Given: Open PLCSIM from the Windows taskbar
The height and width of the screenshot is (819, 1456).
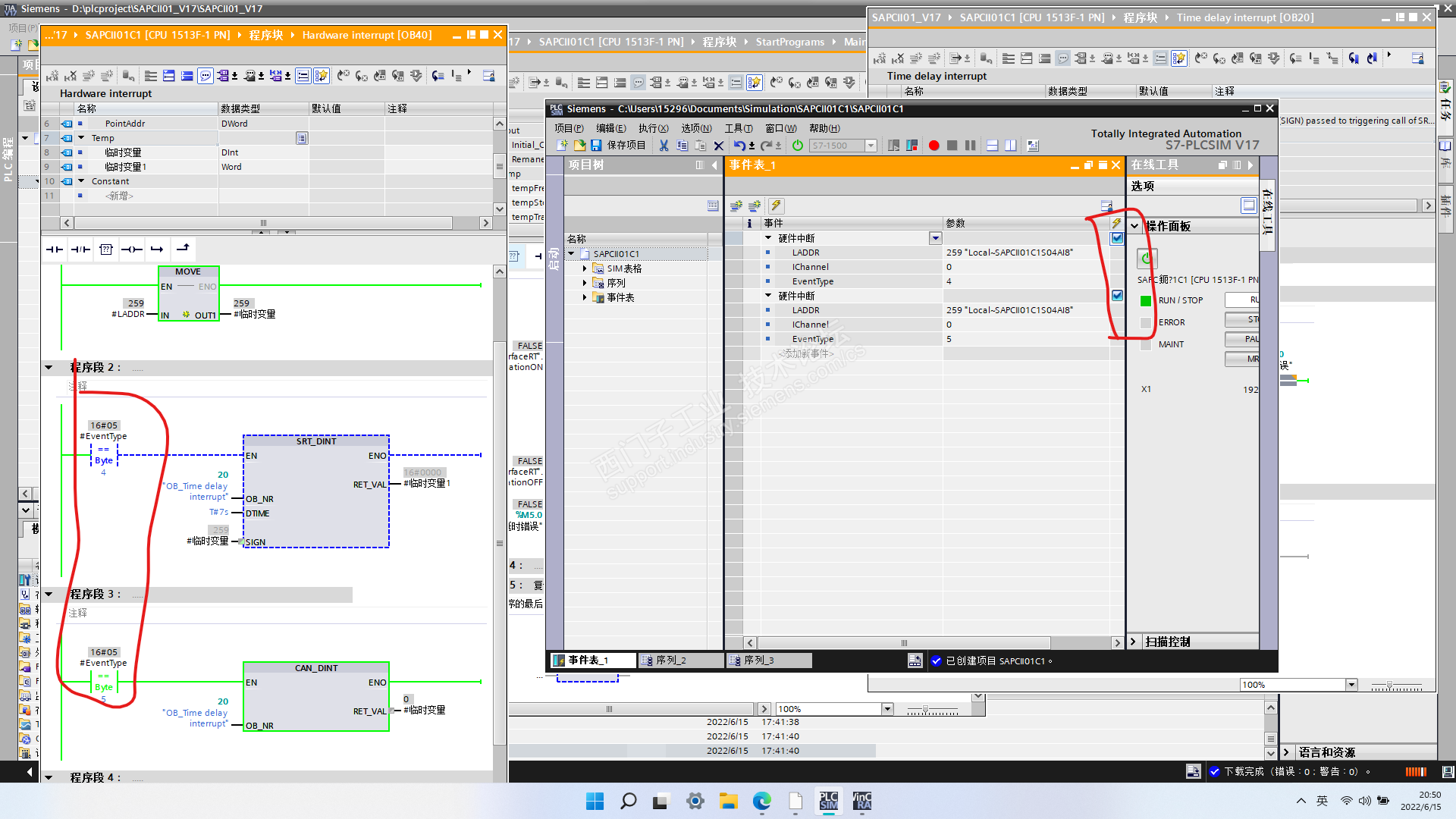Looking at the screenshot, I should [828, 801].
